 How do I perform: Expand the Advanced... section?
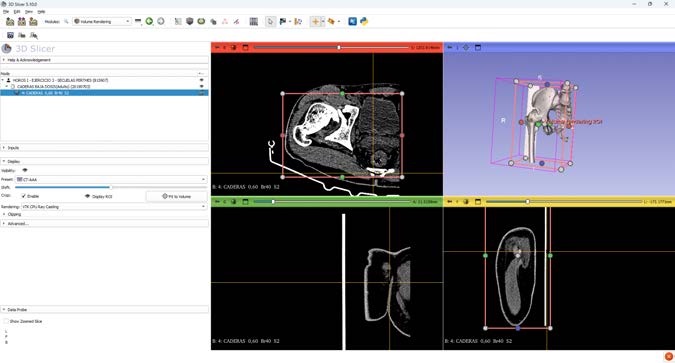[x=104, y=223]
